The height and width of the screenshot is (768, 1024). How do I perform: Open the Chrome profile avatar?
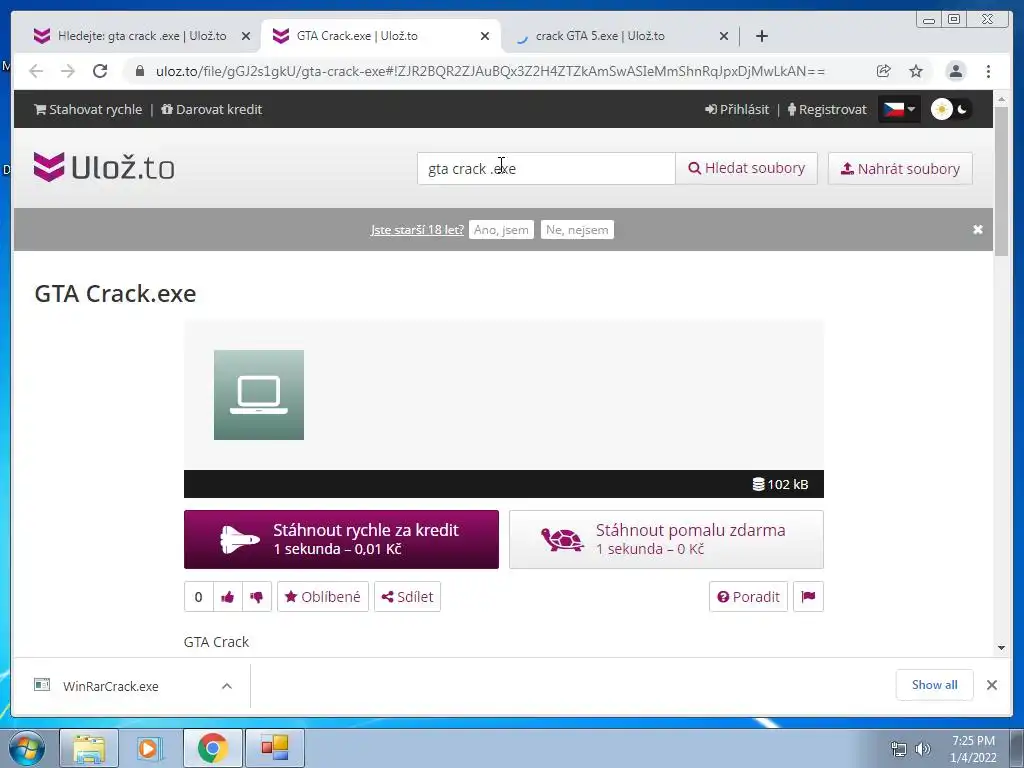point(955,71)
